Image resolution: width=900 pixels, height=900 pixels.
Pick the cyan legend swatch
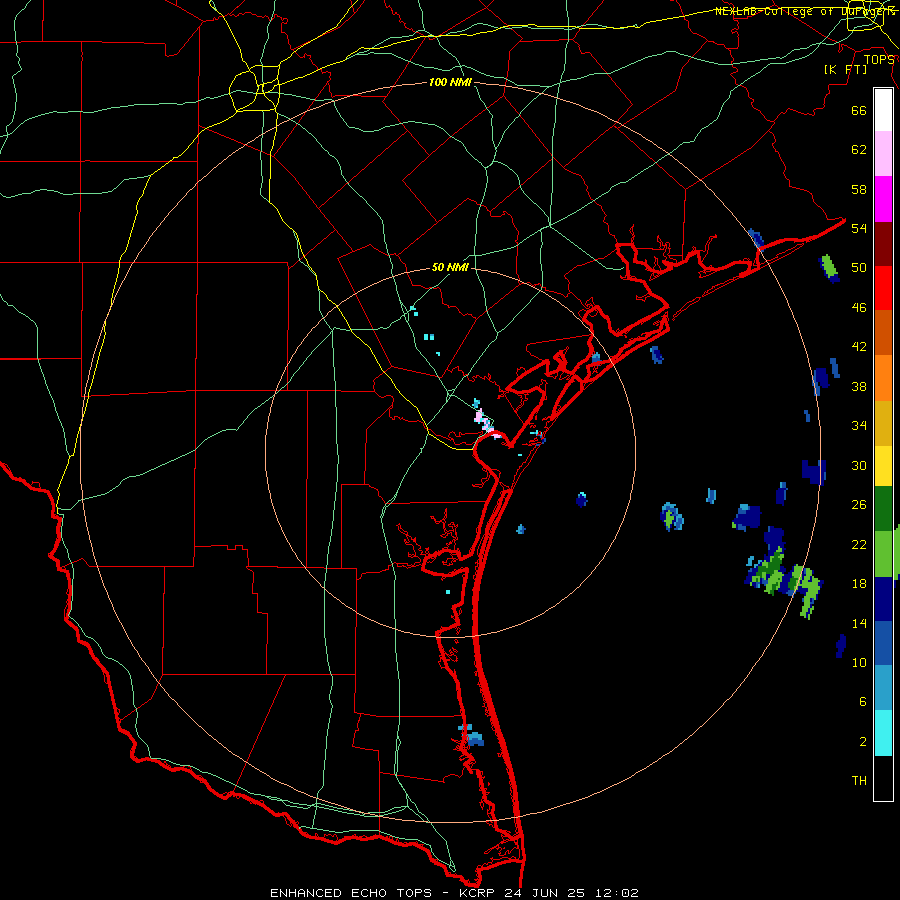click(883, 733)
